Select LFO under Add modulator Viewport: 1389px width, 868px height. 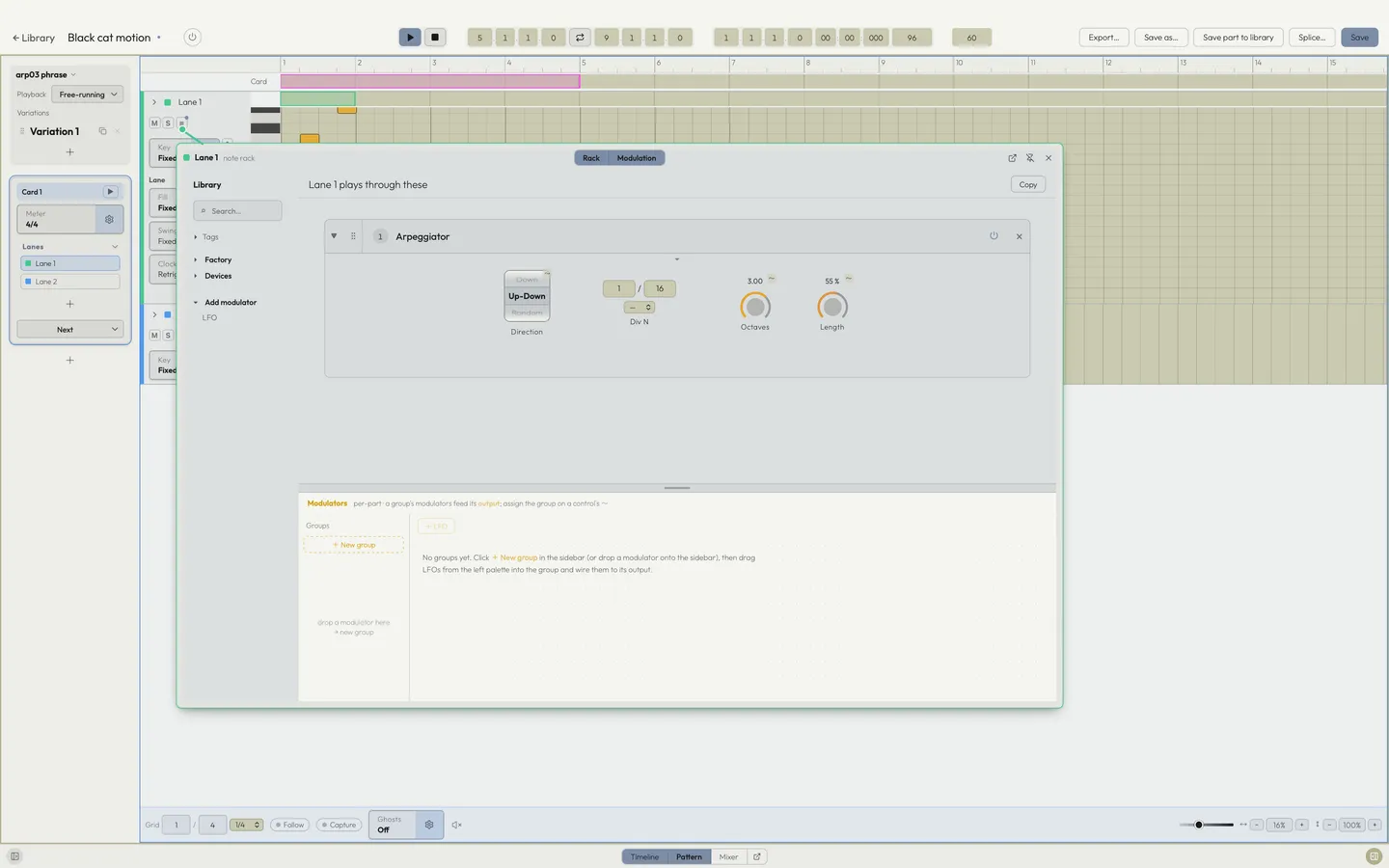(x=209, y=317)
